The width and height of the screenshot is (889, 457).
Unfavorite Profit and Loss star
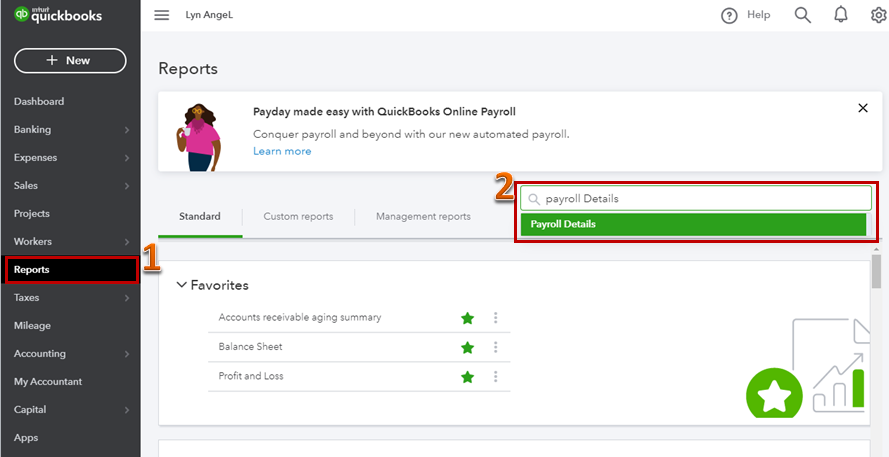[467, 376]
